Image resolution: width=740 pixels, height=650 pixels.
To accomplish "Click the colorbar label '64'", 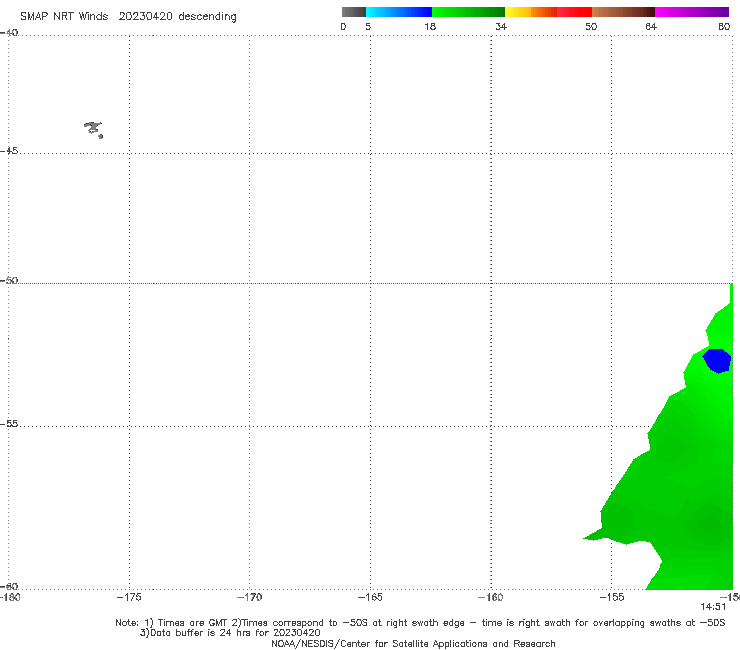I will coord(651,26).
